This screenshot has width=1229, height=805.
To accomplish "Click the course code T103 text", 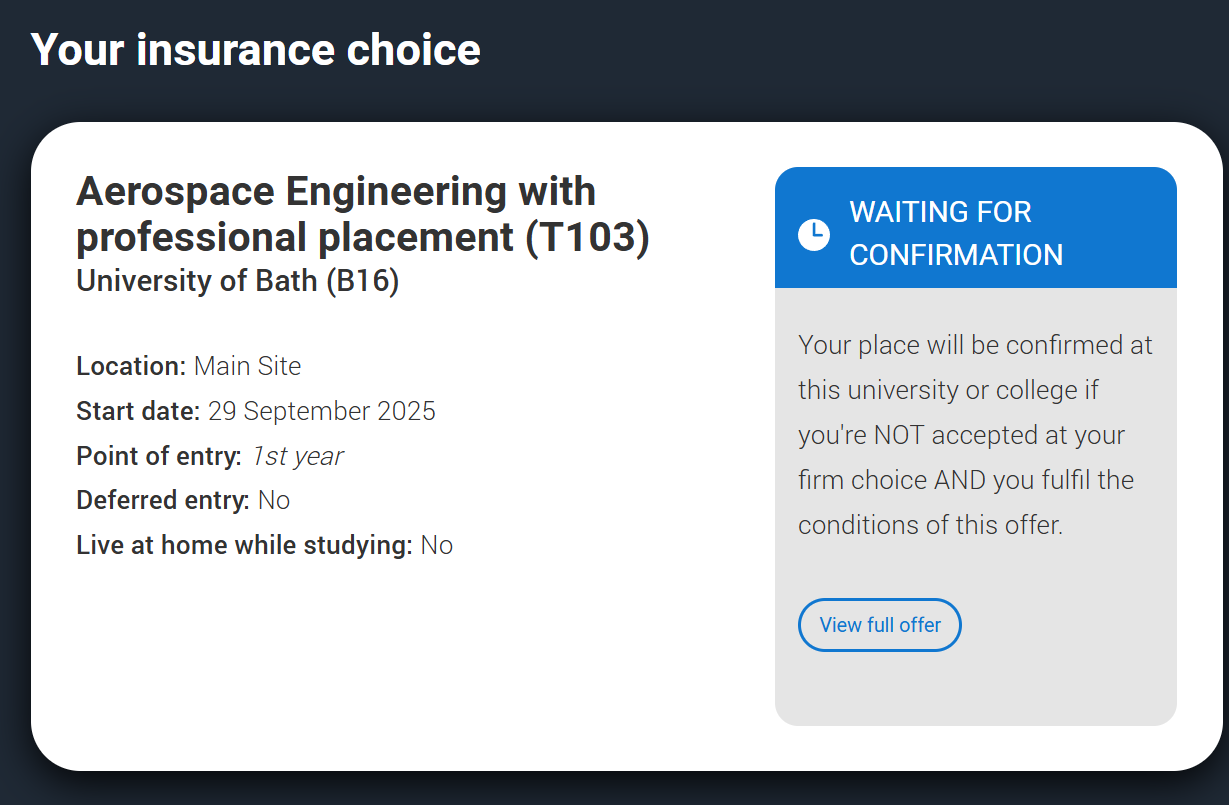I will tap(587, 238).
